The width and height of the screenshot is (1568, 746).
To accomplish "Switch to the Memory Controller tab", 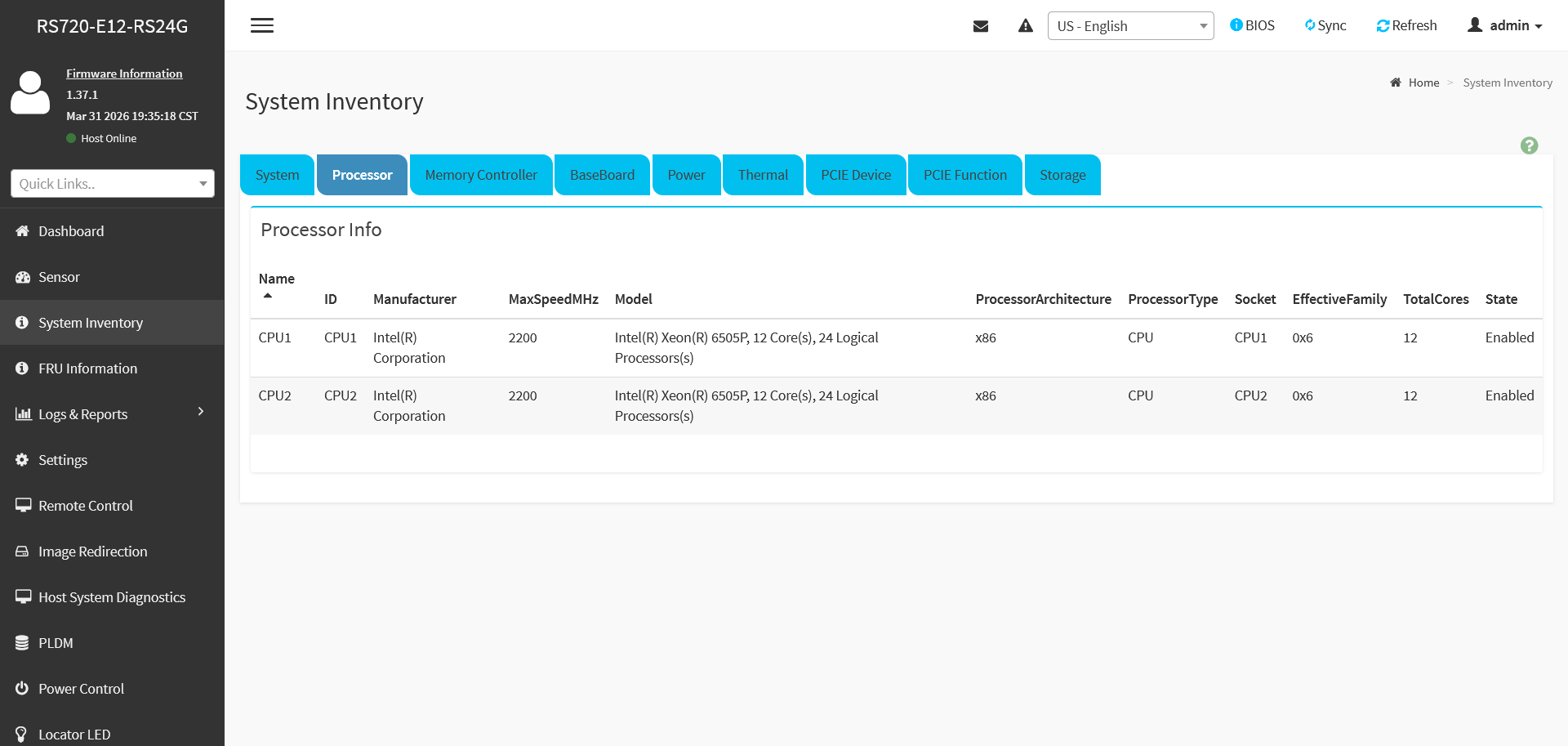I will [x=481, y=175].
